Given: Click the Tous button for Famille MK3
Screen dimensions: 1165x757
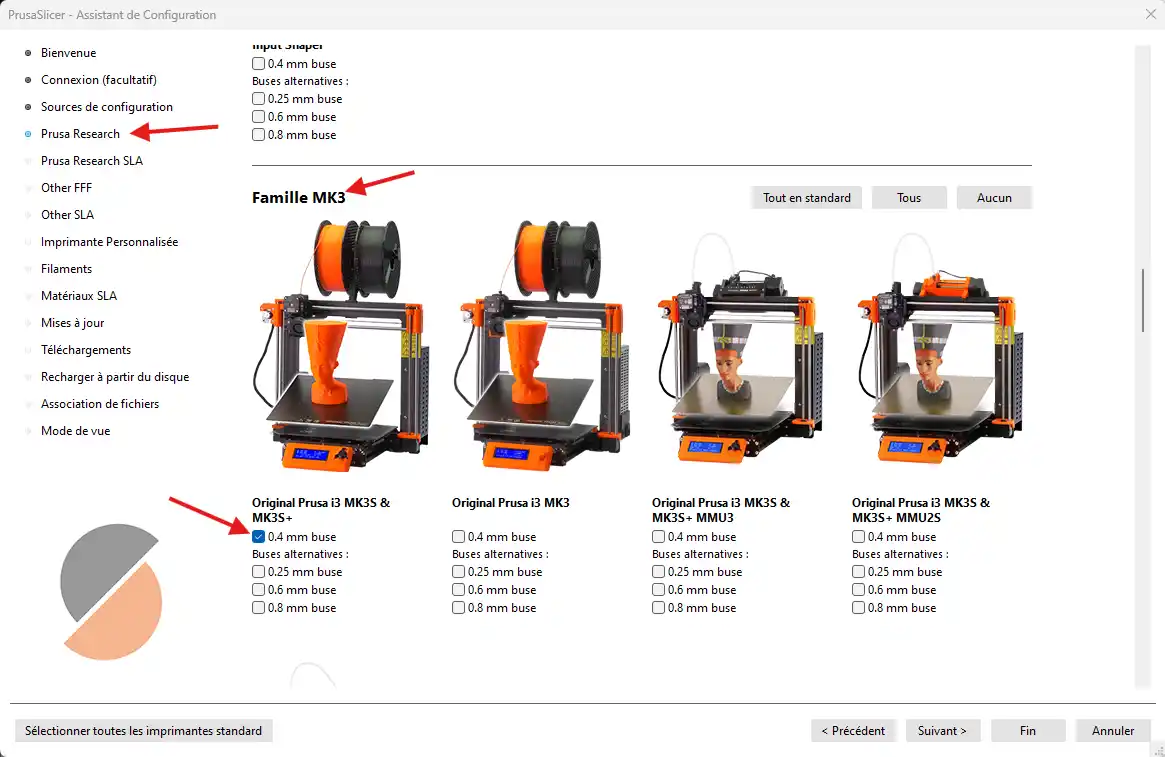Looking at the screenshot, I should [x=909, y=198].
